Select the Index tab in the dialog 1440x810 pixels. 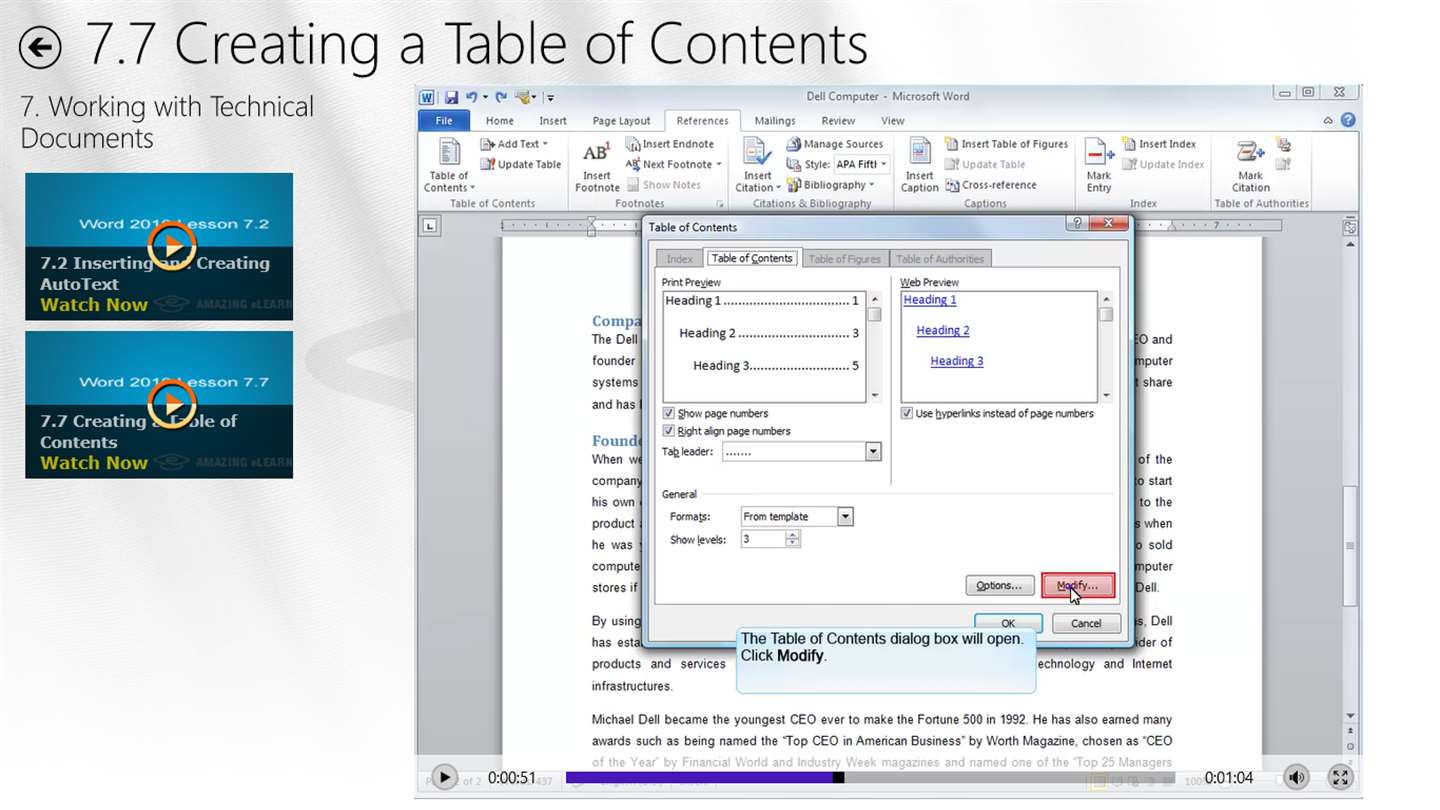point(680,259)
